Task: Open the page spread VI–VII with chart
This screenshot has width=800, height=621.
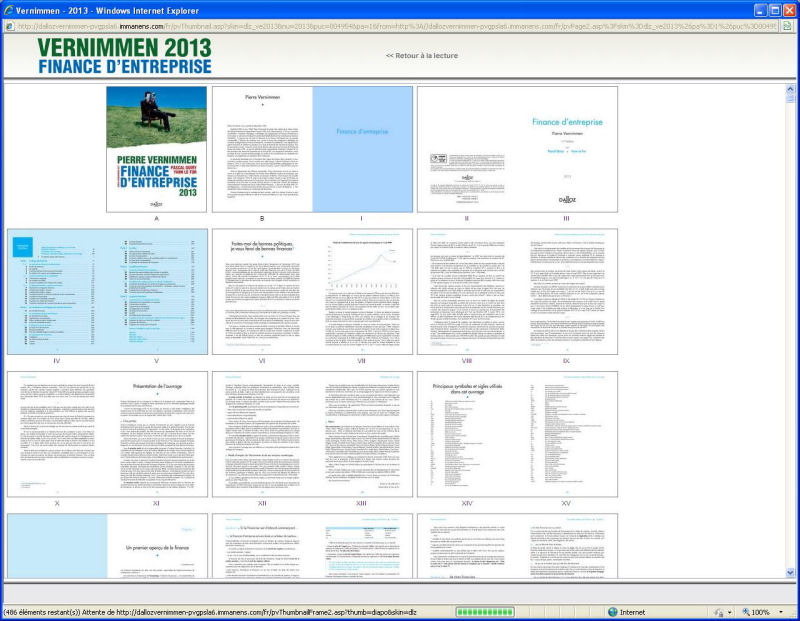Action: click(312, 291)
